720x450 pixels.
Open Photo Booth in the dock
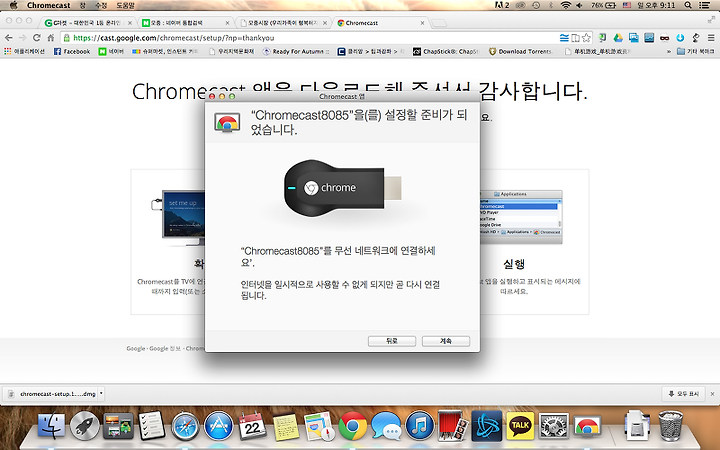(x=453, y=426)
